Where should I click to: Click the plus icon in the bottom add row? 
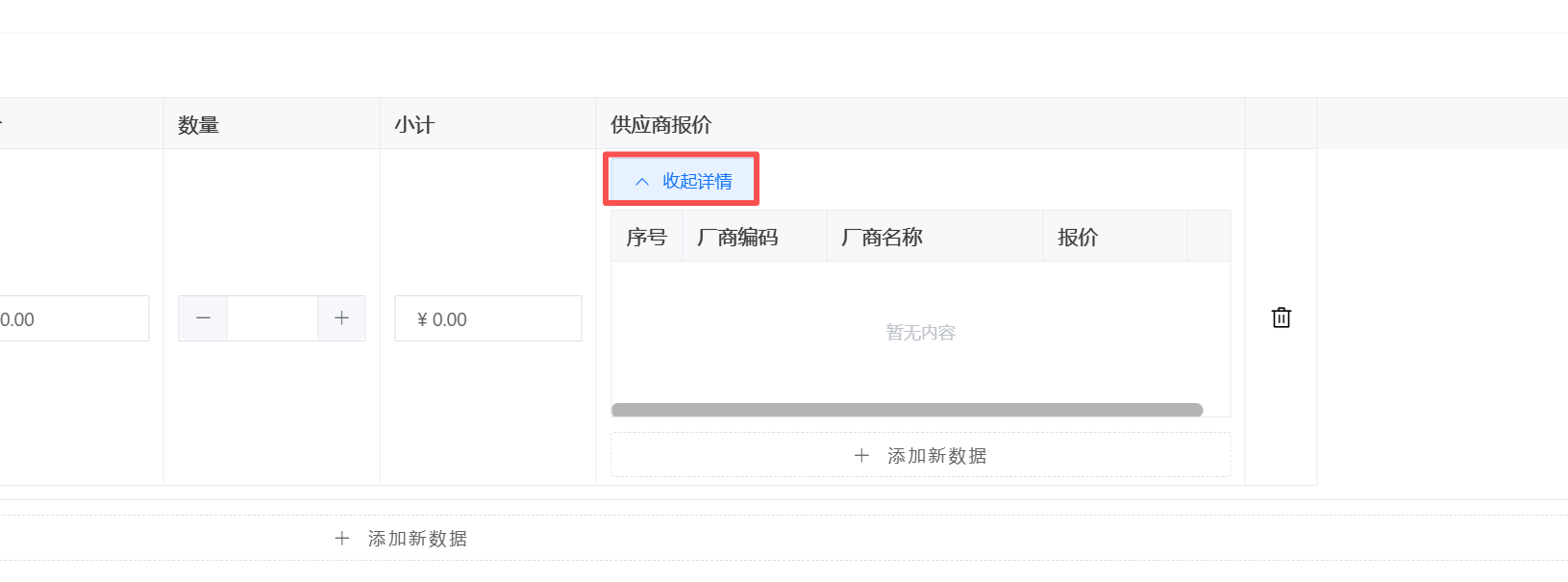tap(341, 539)
